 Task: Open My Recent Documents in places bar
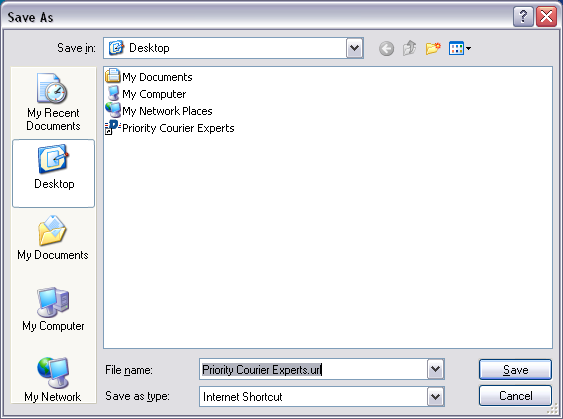point(53,102)
